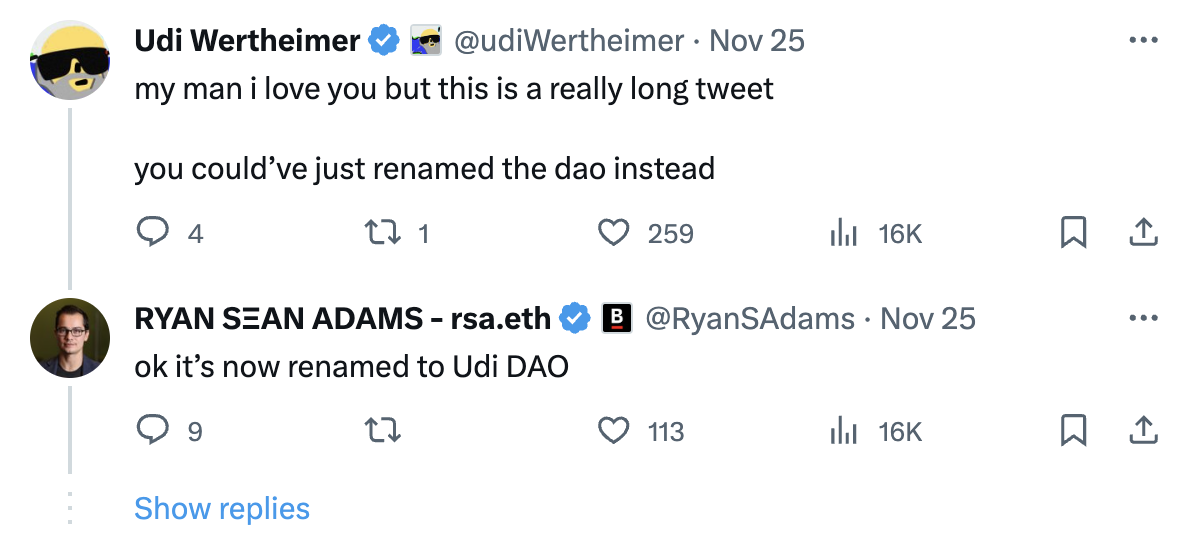The image size is (1190, 540).
Task: Like Udi Wertheimer's tweet with 259 likes
Action: [x=614, y=233]
